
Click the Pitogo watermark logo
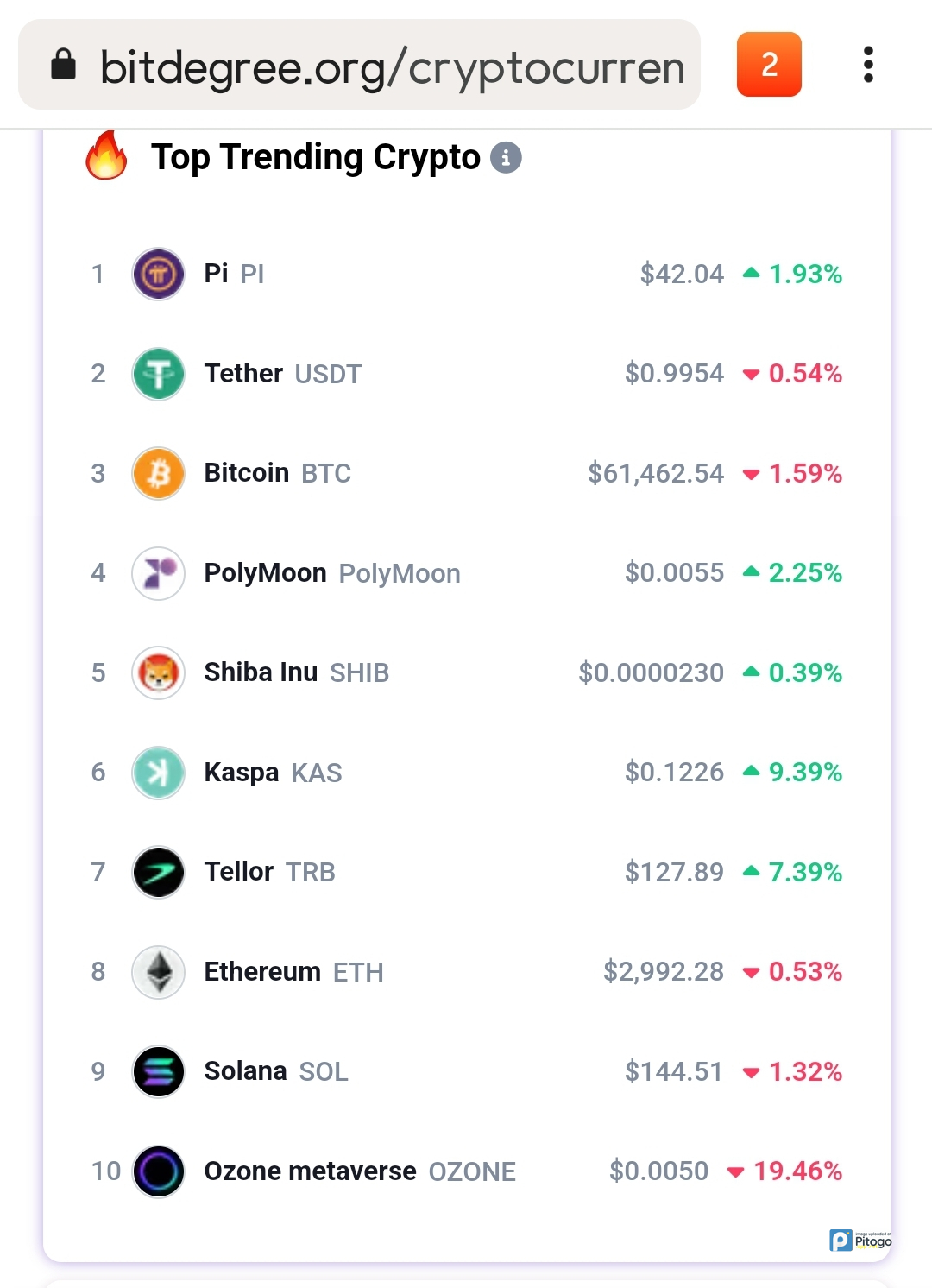pyautogui.click(x=860, y=1241)
